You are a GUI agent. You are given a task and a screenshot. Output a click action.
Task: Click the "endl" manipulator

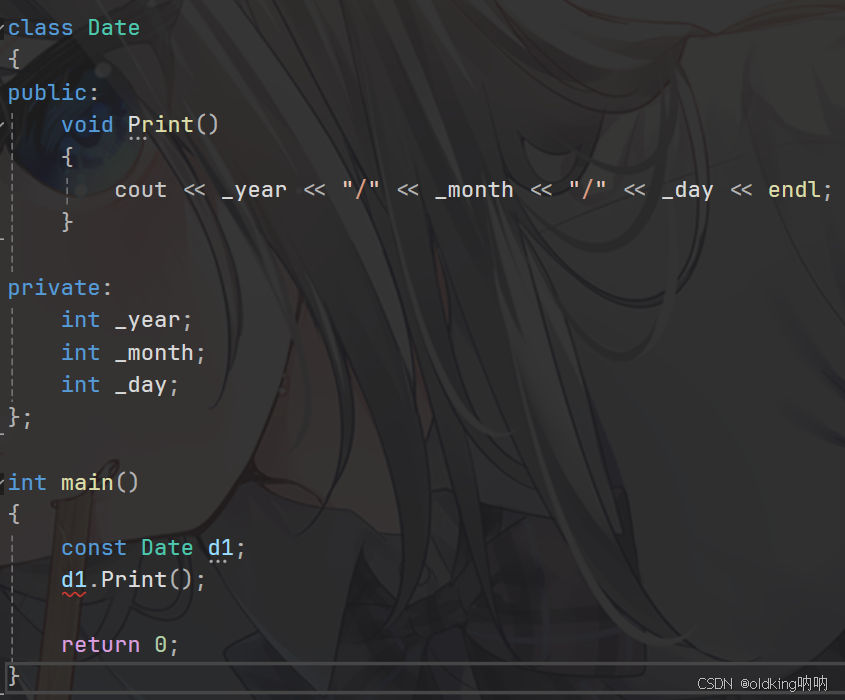tap(794, 190)
